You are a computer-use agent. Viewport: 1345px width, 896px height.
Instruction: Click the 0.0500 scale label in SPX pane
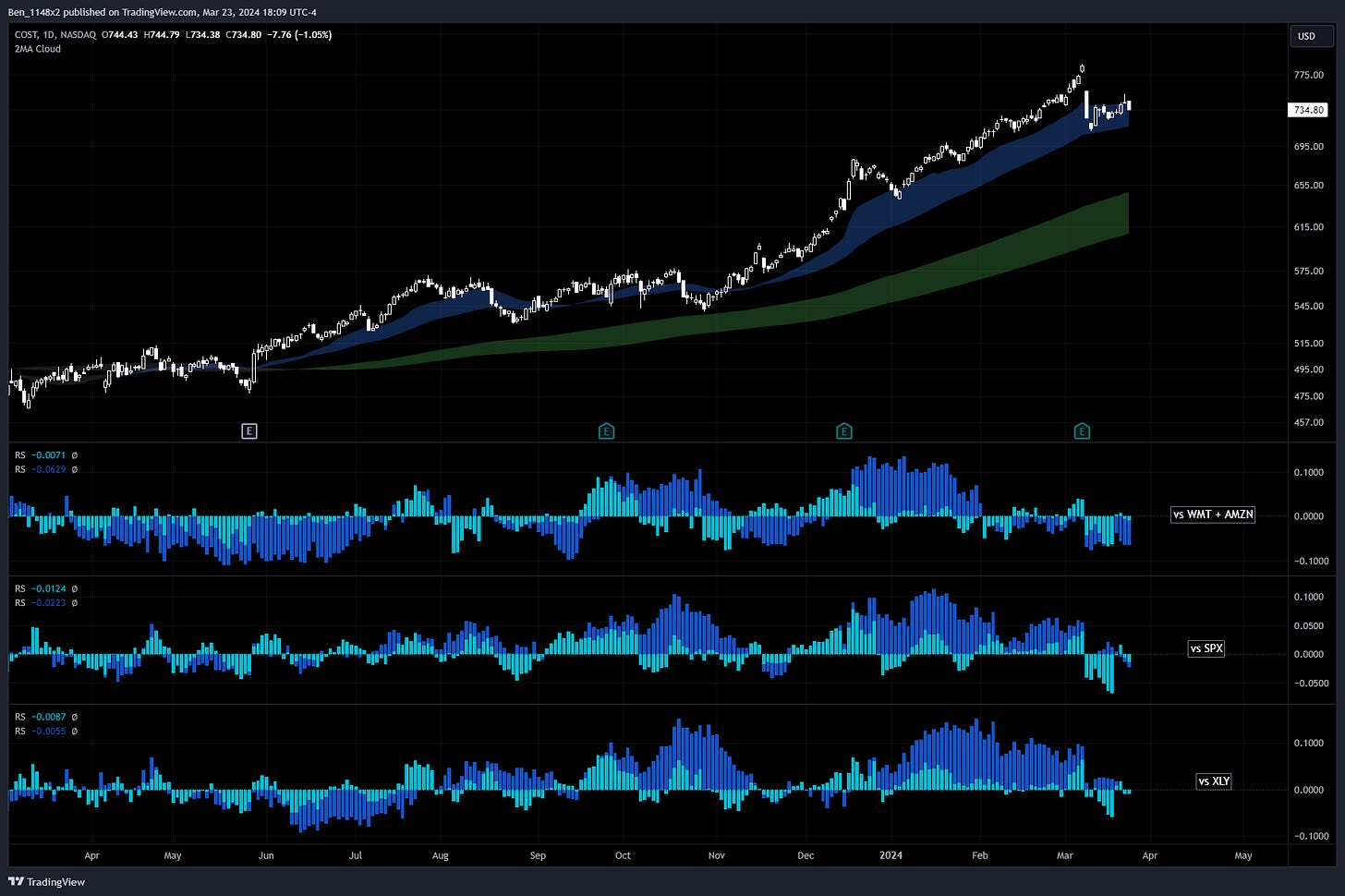click(x=1309, y=625)
